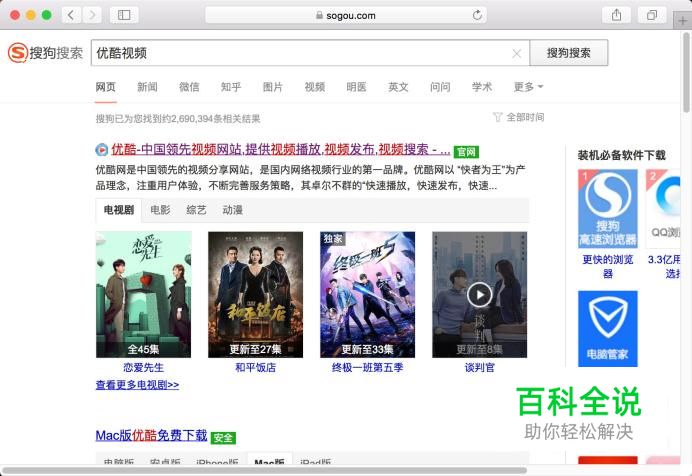692x476 pixels.
Task: Click the 电脑管家 app icon
Action: click(x=608, y=329)
